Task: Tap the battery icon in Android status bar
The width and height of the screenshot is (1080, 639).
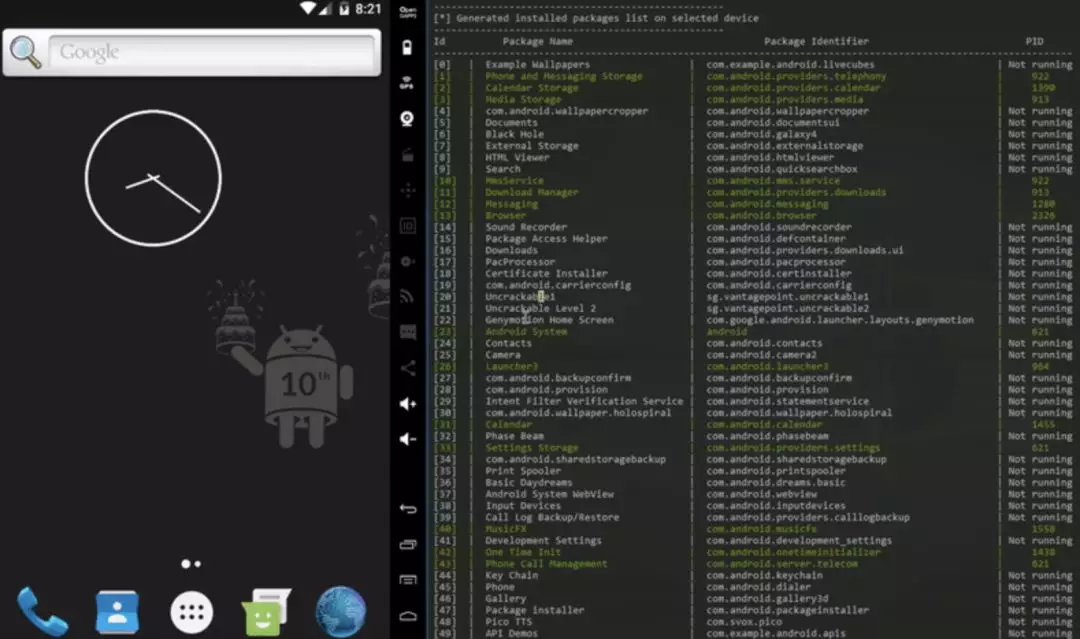Action: tap(344, 9)
